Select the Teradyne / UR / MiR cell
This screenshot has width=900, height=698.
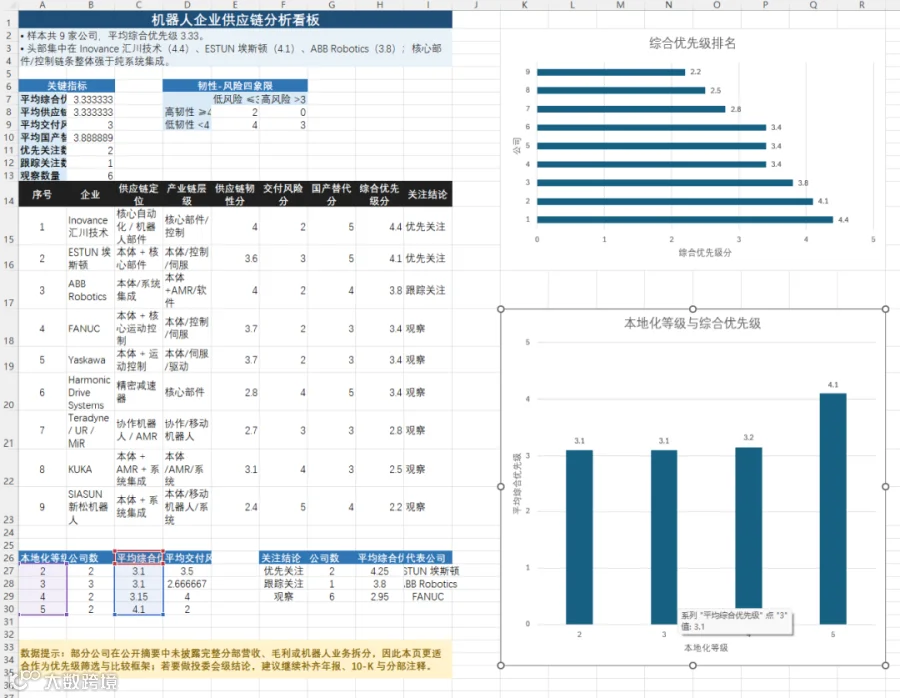click(91, 431)
